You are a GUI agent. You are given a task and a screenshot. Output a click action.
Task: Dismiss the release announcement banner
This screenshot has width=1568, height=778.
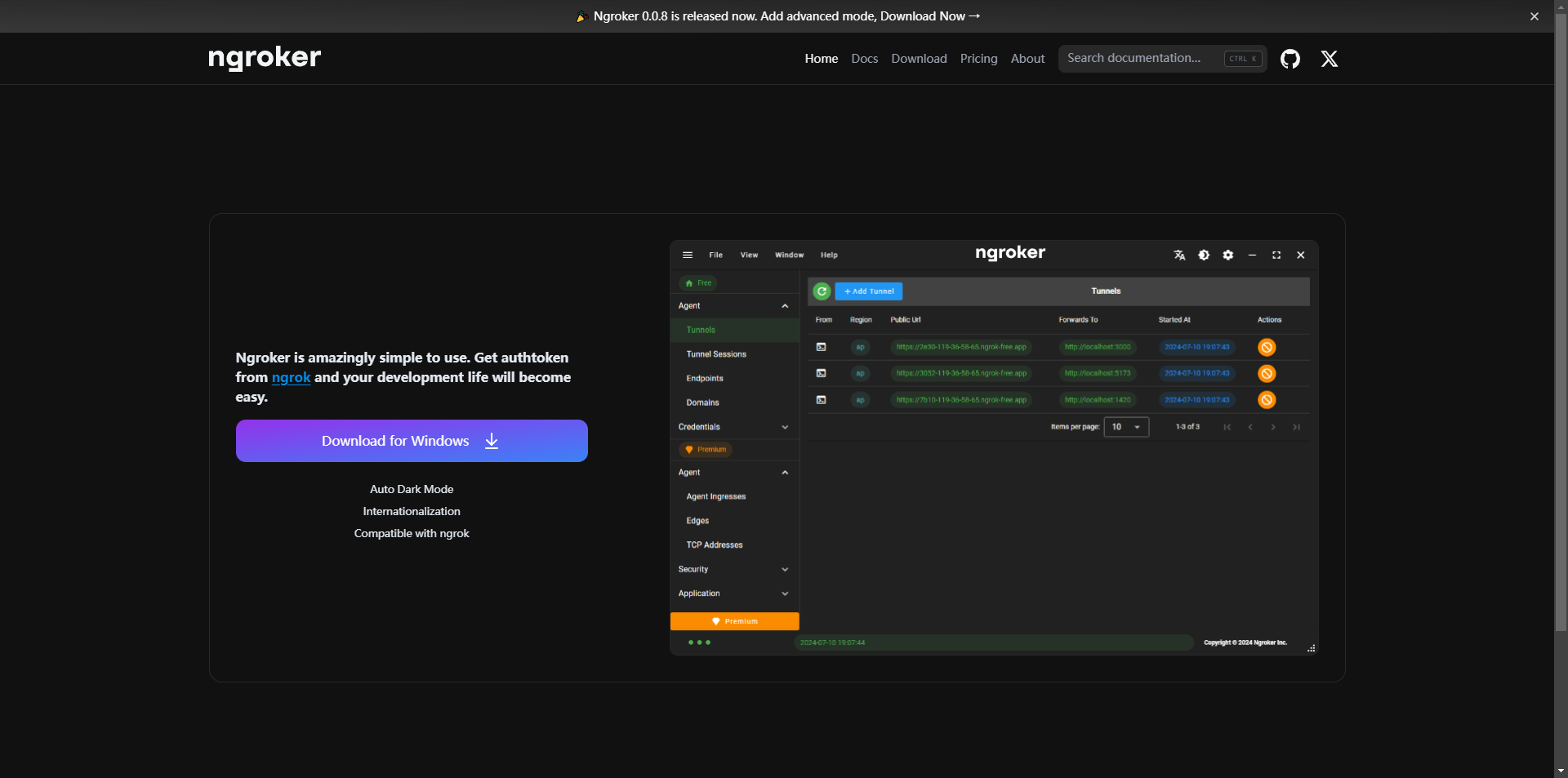click(1535, 16)
